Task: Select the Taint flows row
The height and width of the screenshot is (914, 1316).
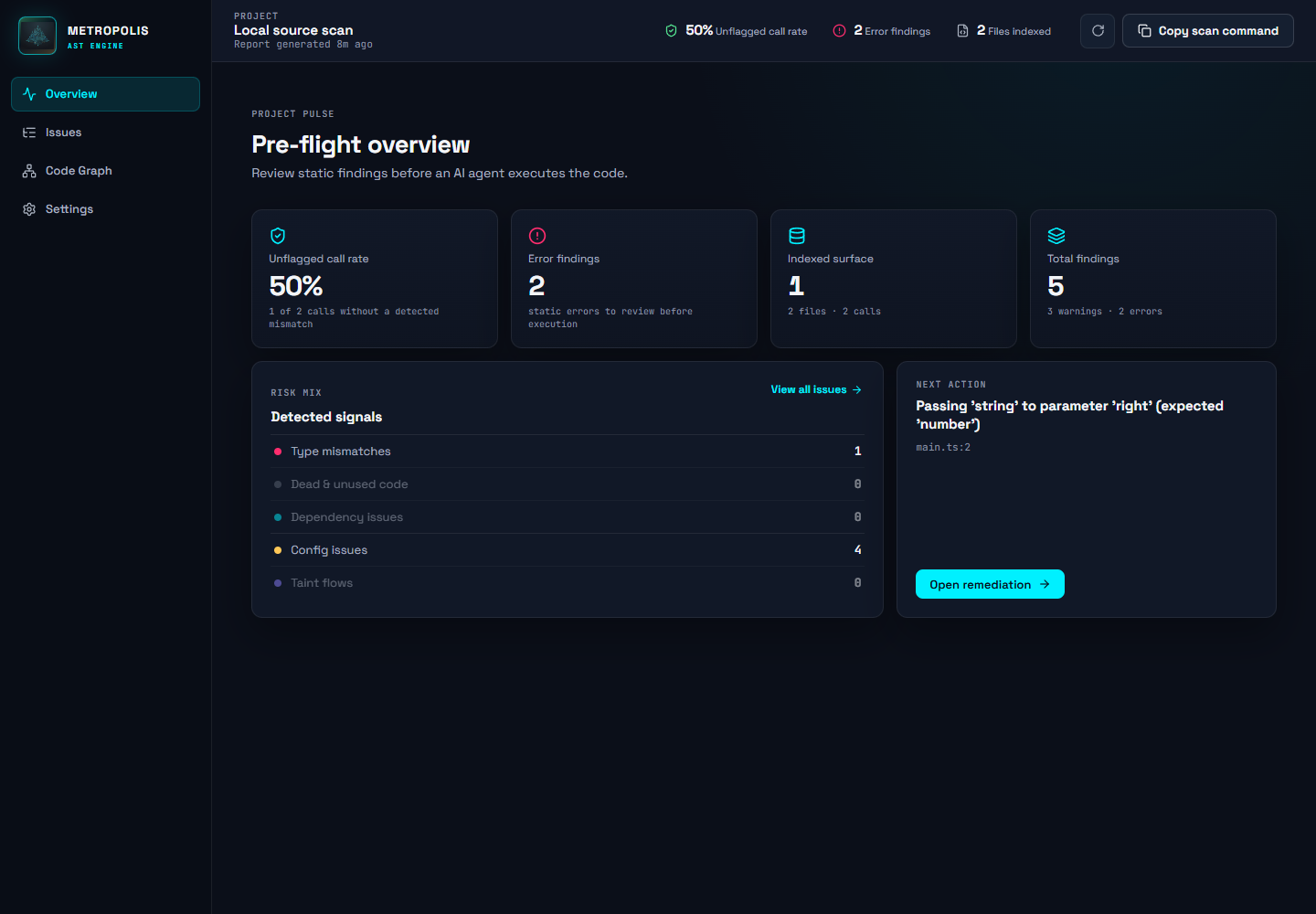Action: (x=568, y=583)
